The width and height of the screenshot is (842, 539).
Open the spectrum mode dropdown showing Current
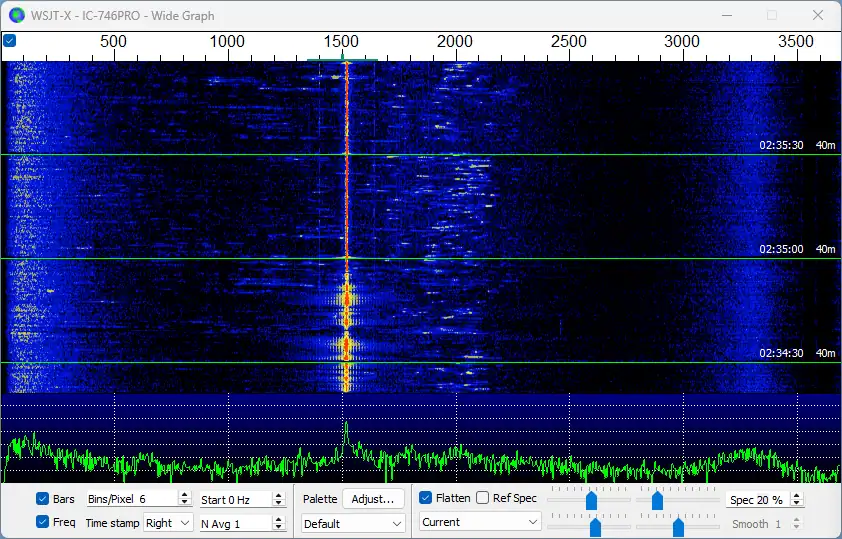480,522
